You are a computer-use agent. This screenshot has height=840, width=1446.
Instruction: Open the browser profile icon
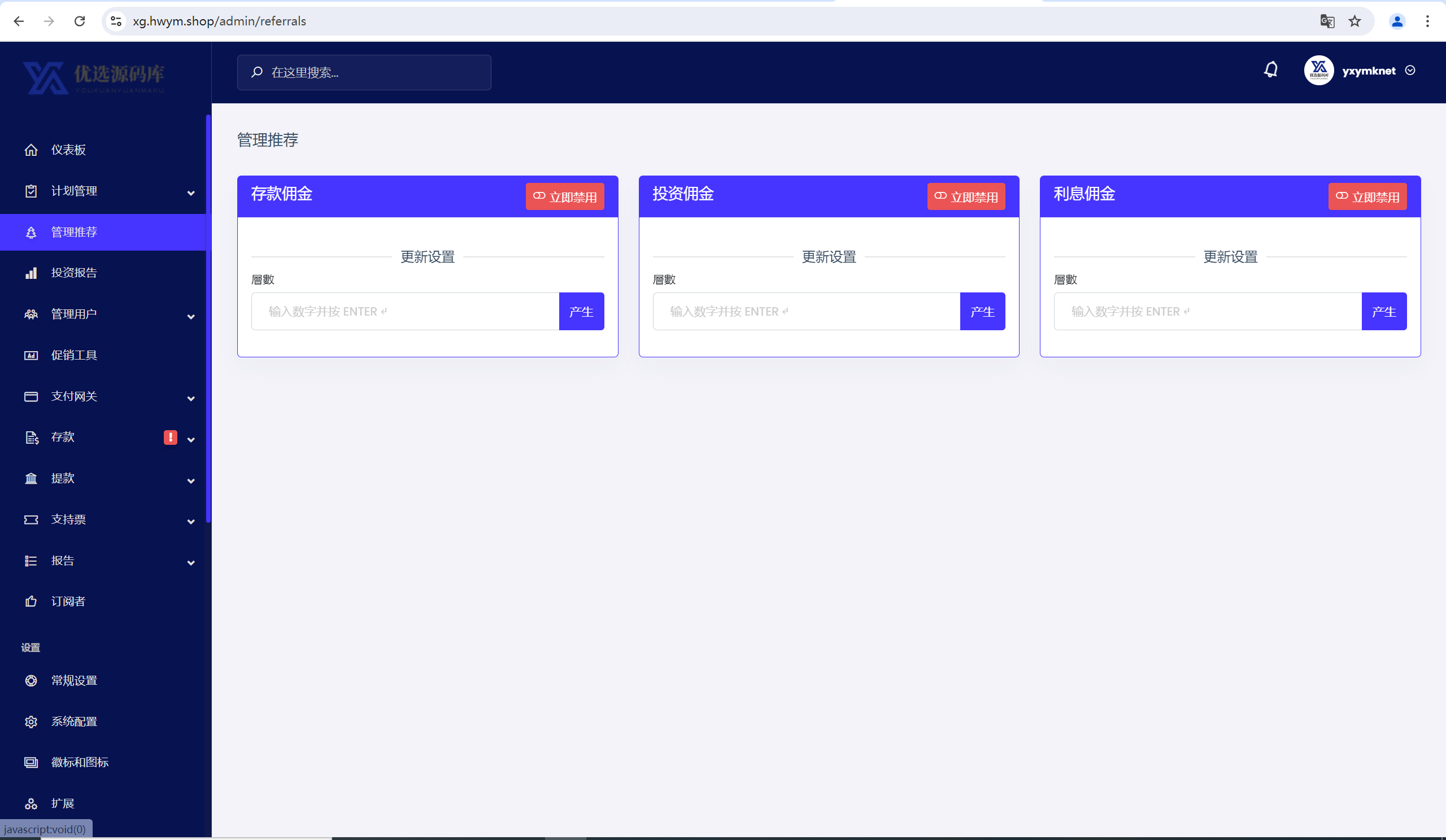point(1397,21)
